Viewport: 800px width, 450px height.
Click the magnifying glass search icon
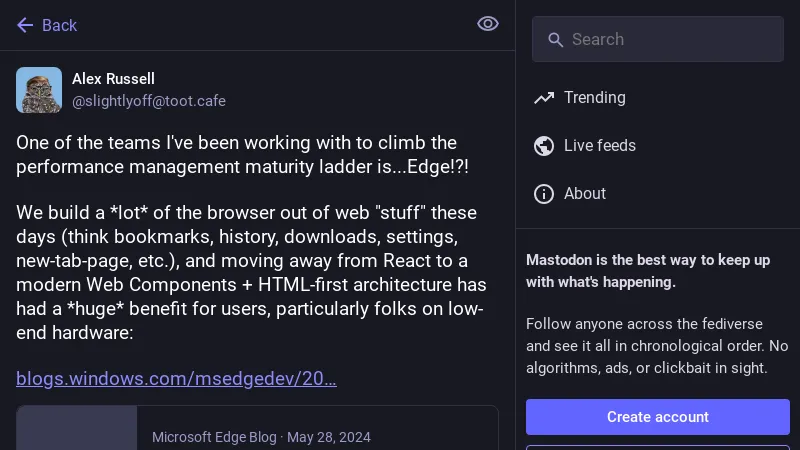(554, 40)
